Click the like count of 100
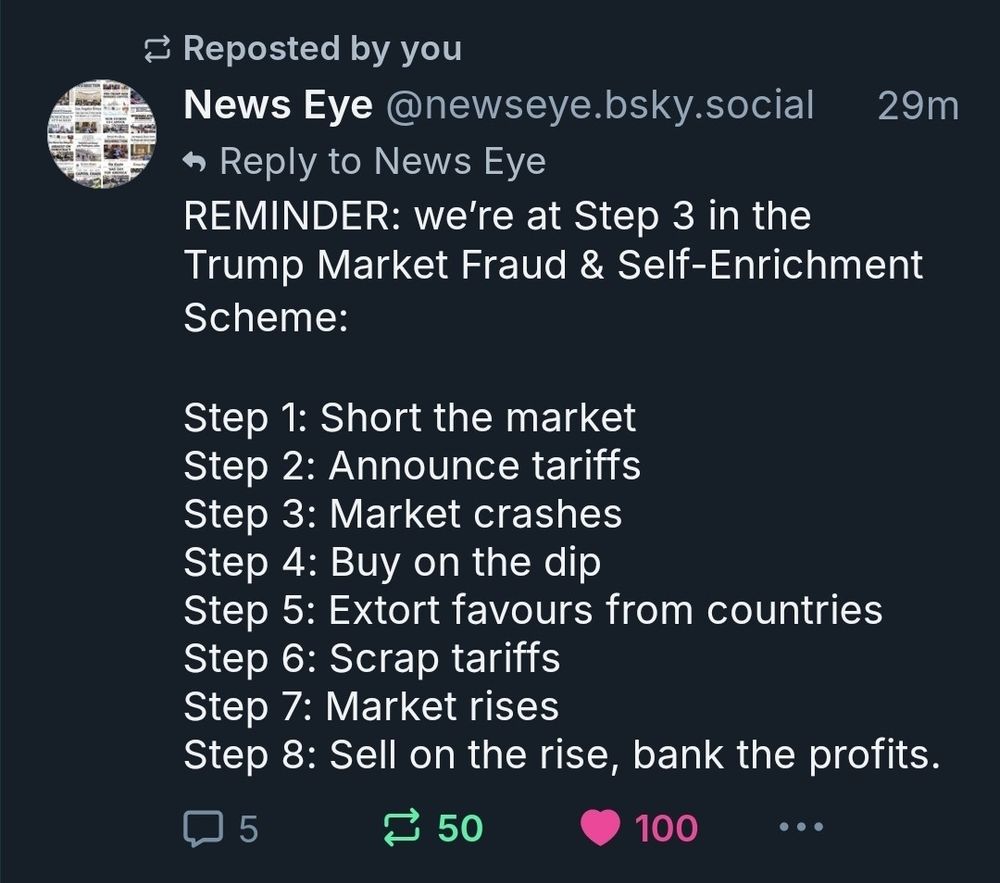Viewport: 1000px width, 883px height. click(x=667, y=828)
